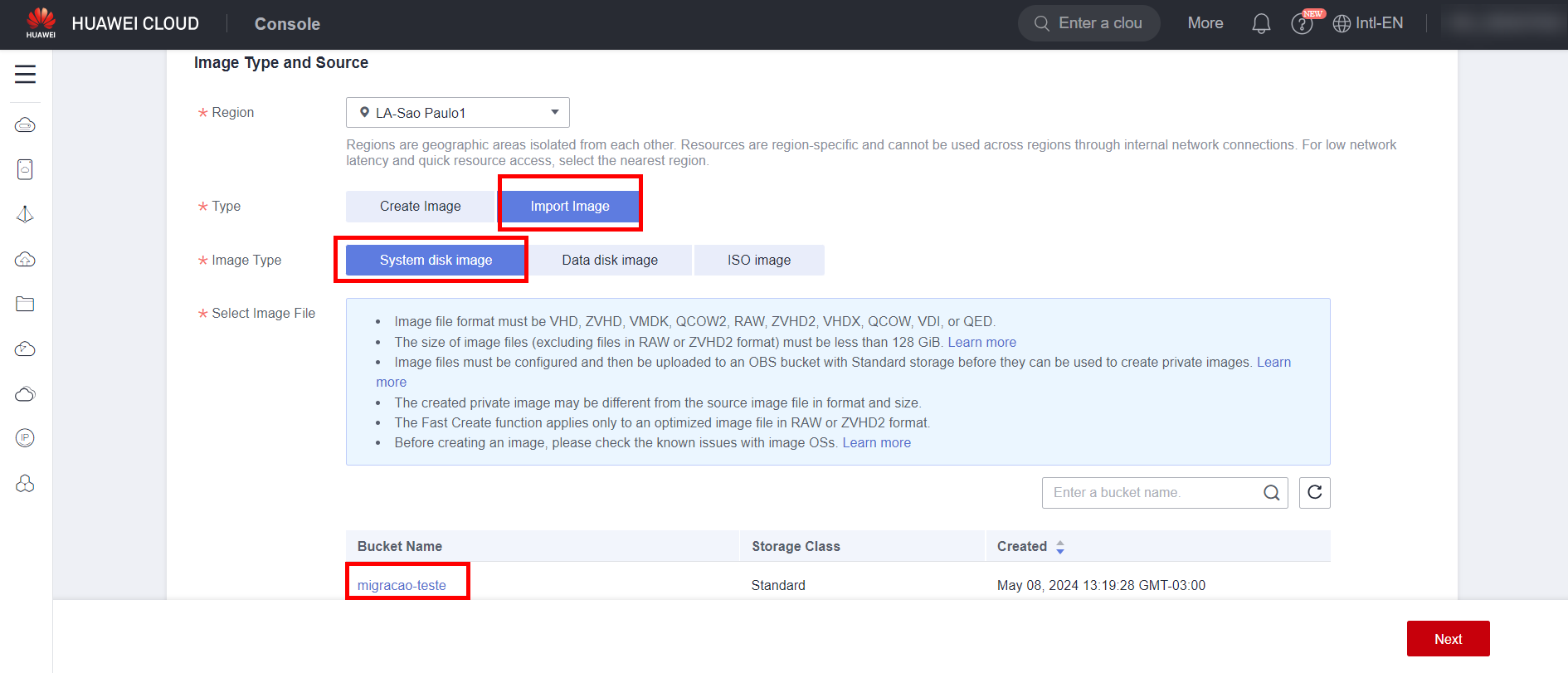Screen dimensions: 1568x673
Task: Click the Import Image type option
Action: tap(570, 207)
